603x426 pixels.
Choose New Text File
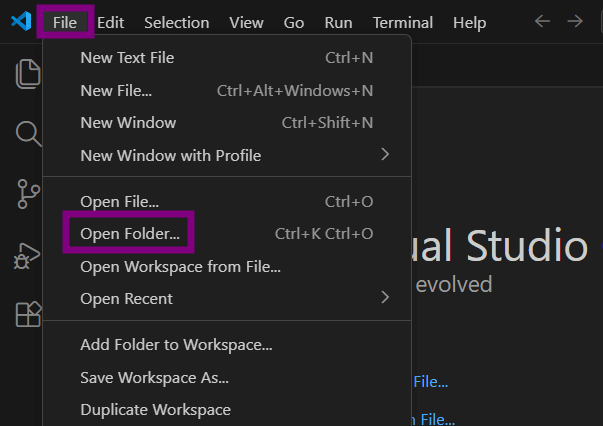[227, 58]
